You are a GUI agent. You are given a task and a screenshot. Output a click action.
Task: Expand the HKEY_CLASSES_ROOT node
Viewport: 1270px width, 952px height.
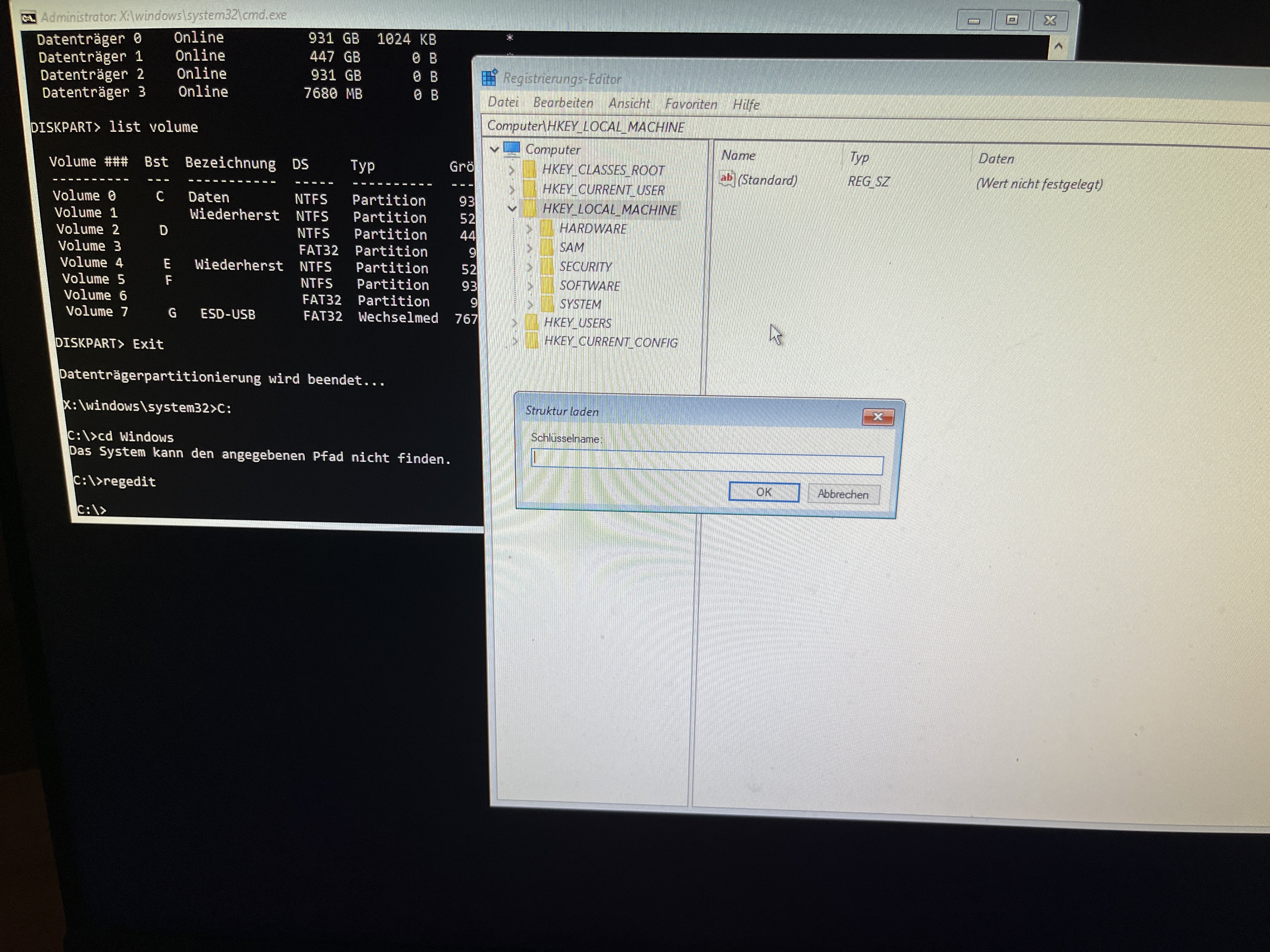click(x=511, y=171)
